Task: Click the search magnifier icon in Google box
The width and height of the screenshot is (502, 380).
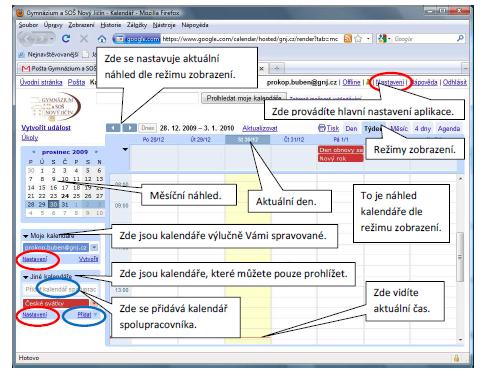Action: 460,39
